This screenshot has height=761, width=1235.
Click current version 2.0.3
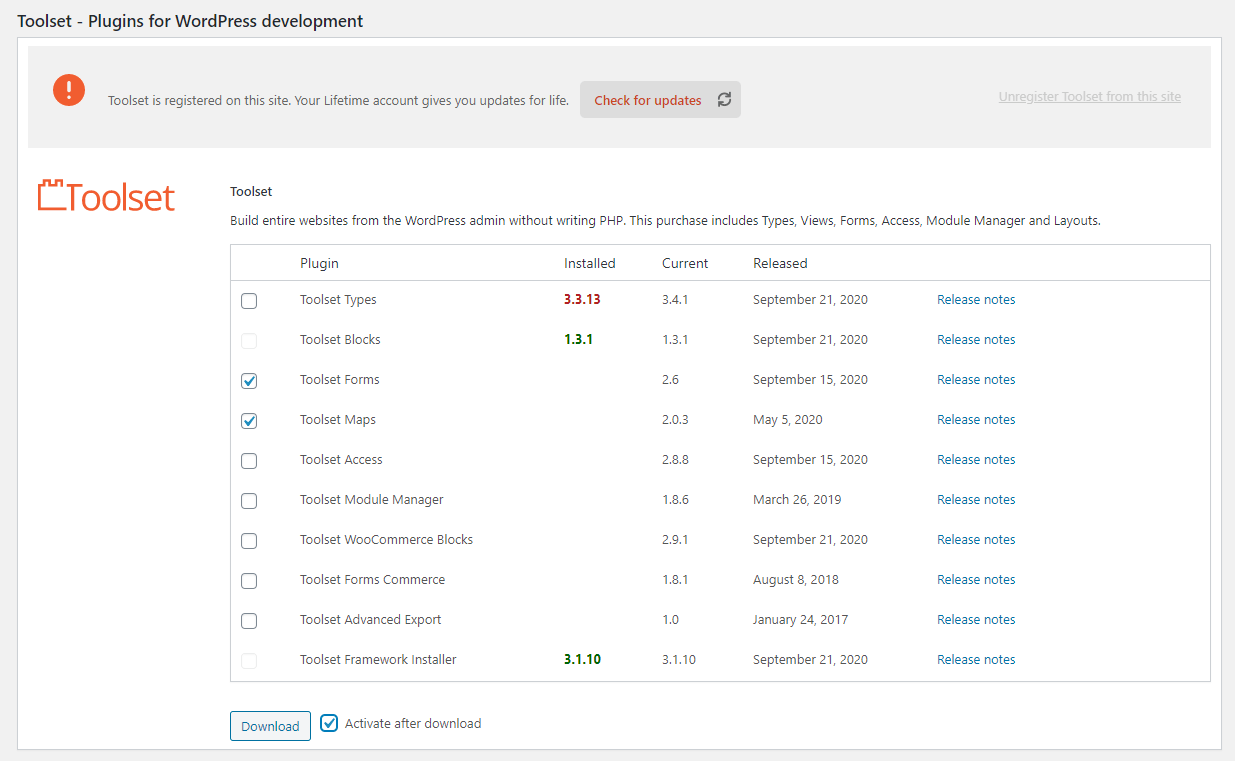tap(675, 420)
